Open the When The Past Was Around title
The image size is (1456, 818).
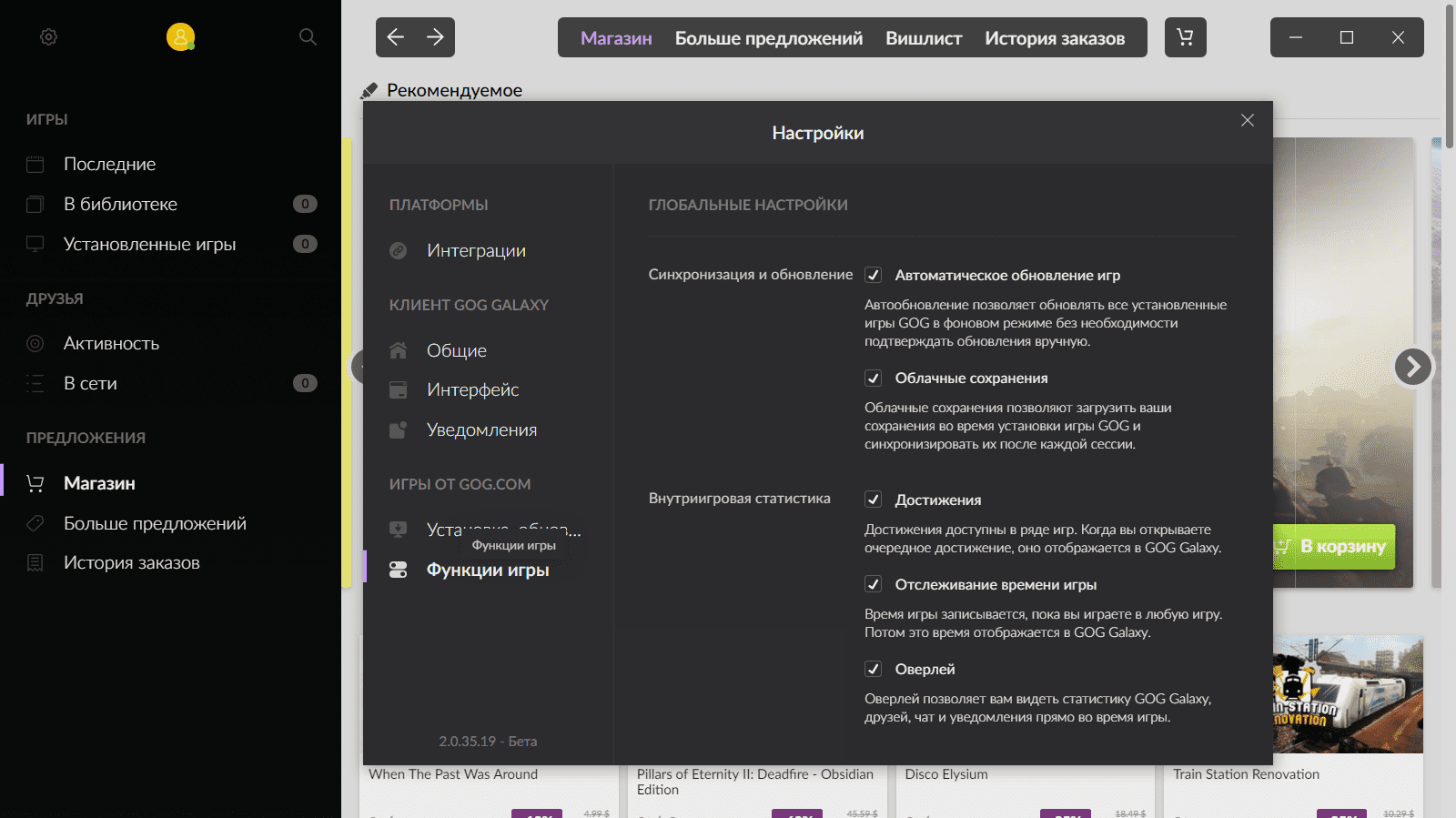tap(453, 774)
